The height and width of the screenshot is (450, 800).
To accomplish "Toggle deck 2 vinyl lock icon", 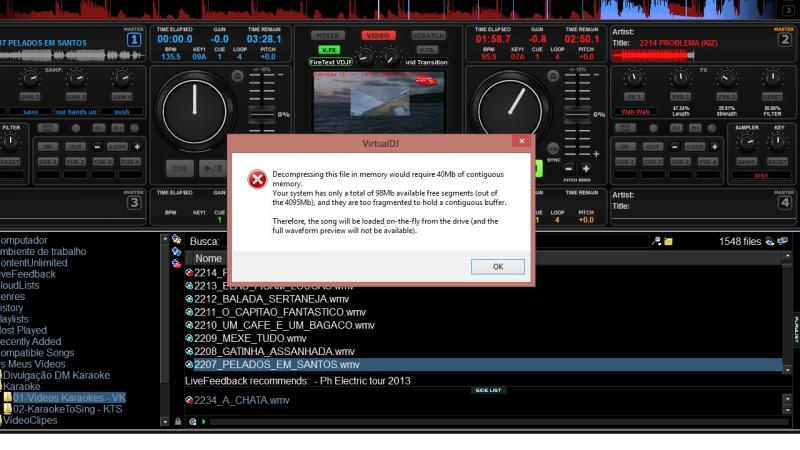I will tap(553, 77).
